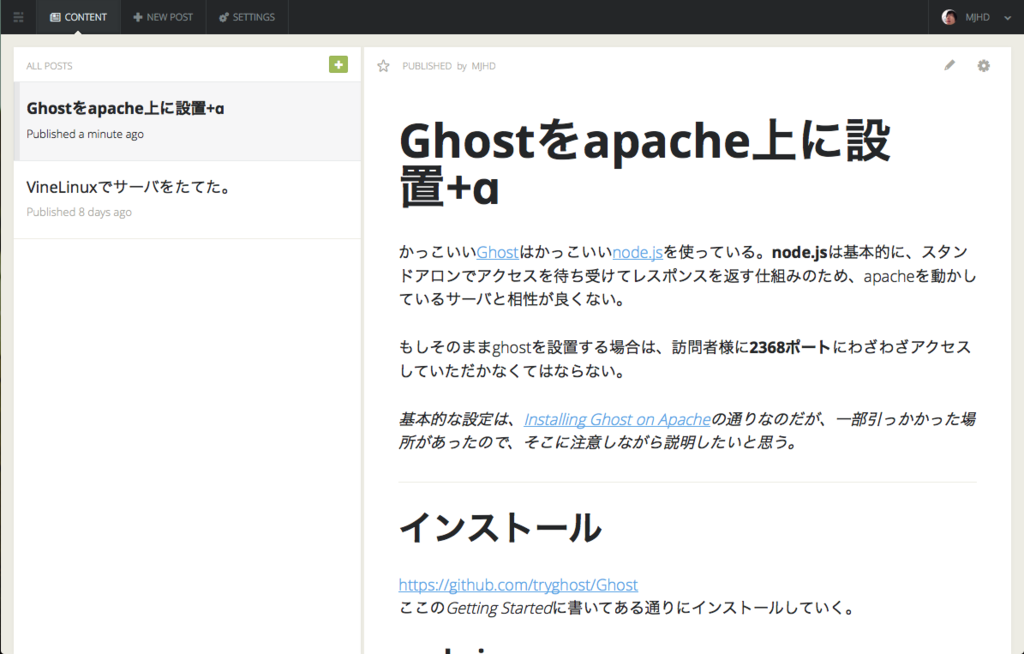Click the MJHD user avatar
This screenshot has height=654, width=1024.
(x=949, y=17)
